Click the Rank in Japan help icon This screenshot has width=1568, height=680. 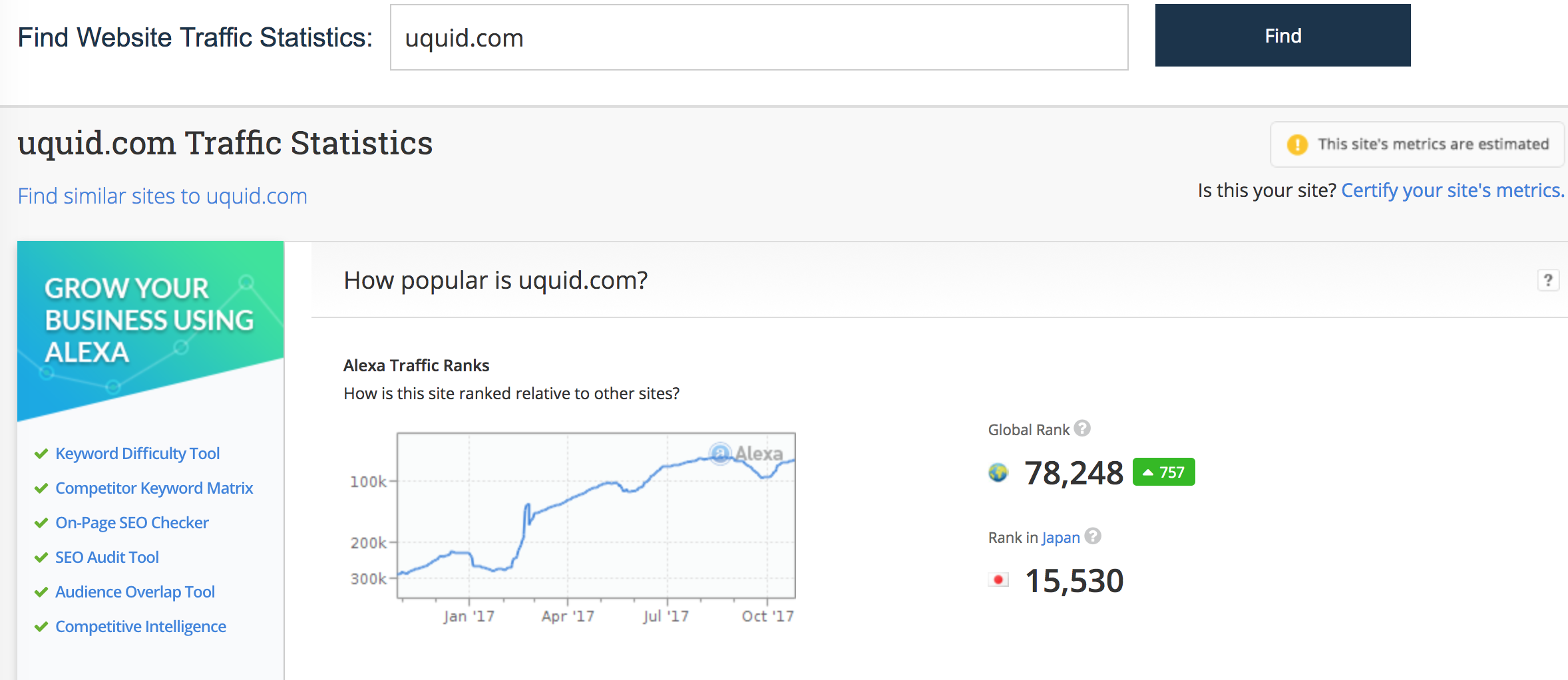(1093, 536)
